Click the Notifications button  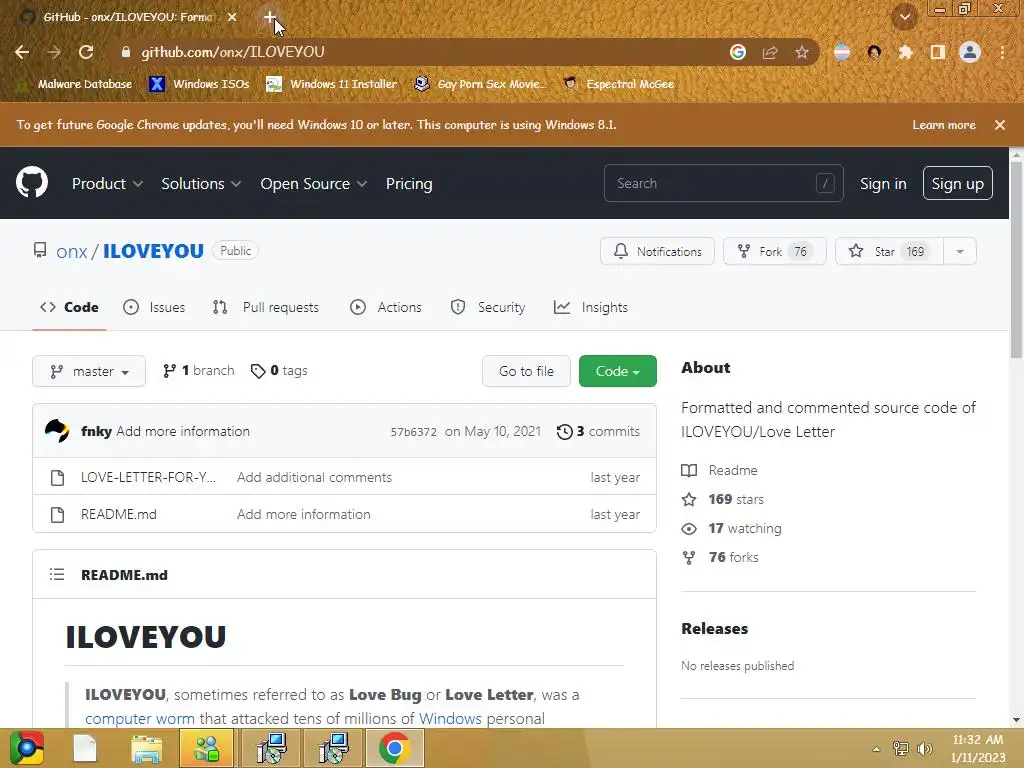pos(657,251)
